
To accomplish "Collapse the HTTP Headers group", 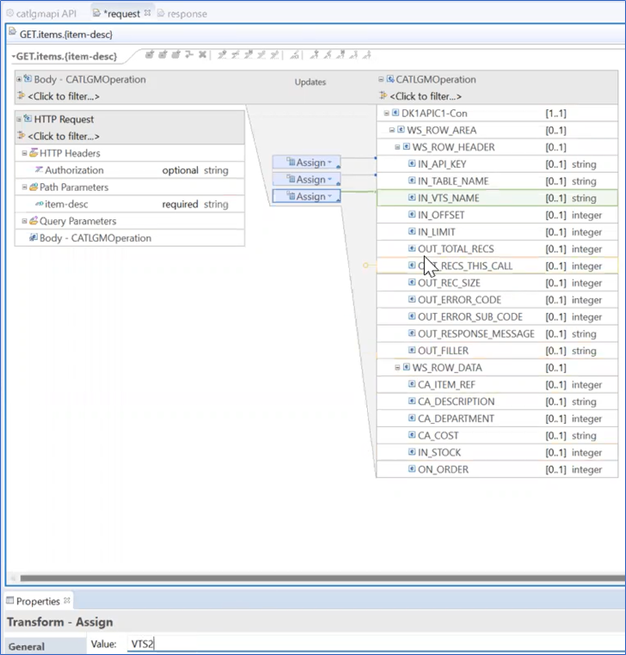I will (x=25, y=153).
